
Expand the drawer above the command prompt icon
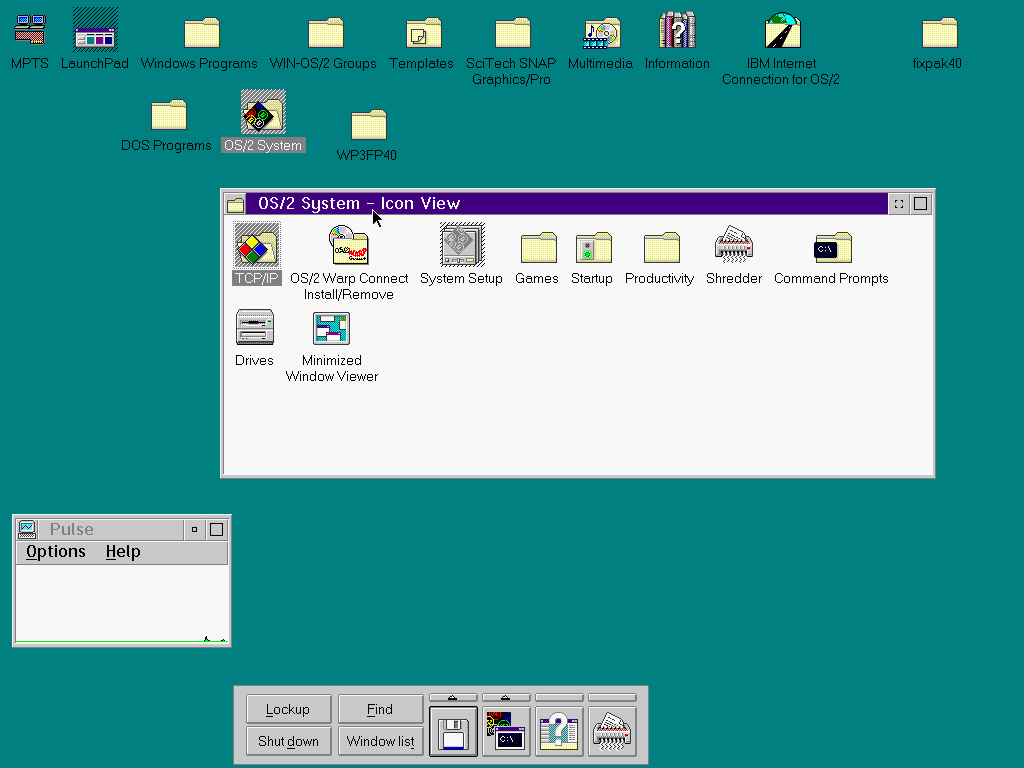(x=506, y=697)
